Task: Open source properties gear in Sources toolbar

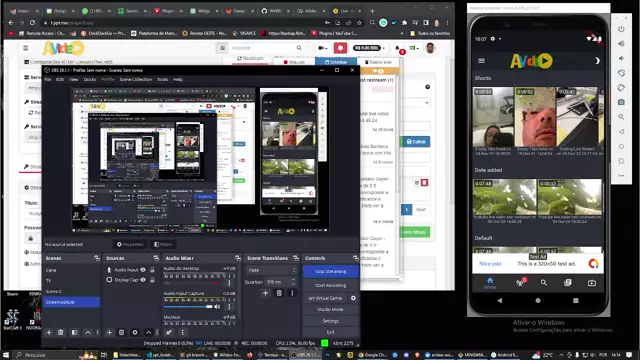Action: [x=135, y=332]
